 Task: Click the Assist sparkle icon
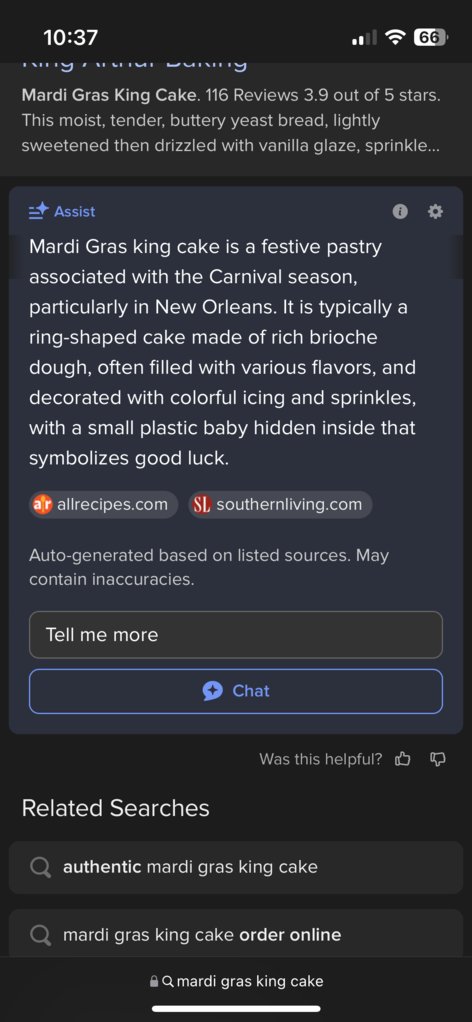(40, 211)
